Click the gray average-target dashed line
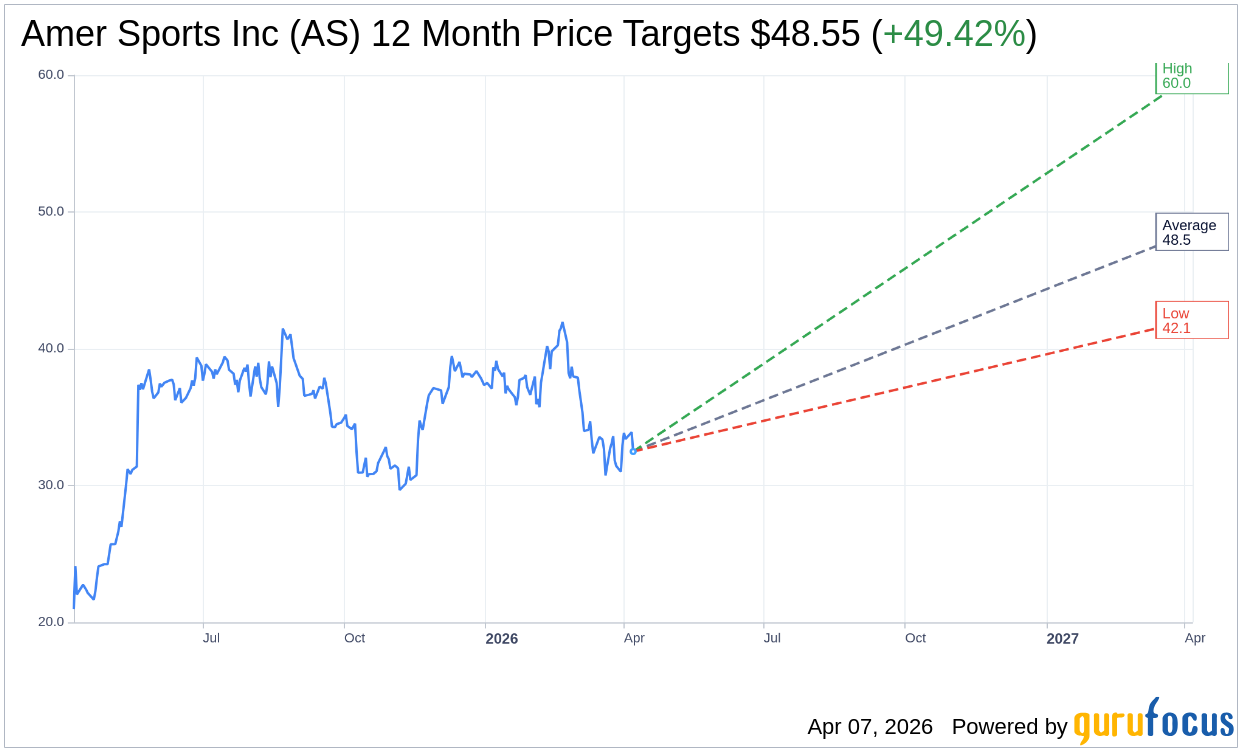 point(900,344)
